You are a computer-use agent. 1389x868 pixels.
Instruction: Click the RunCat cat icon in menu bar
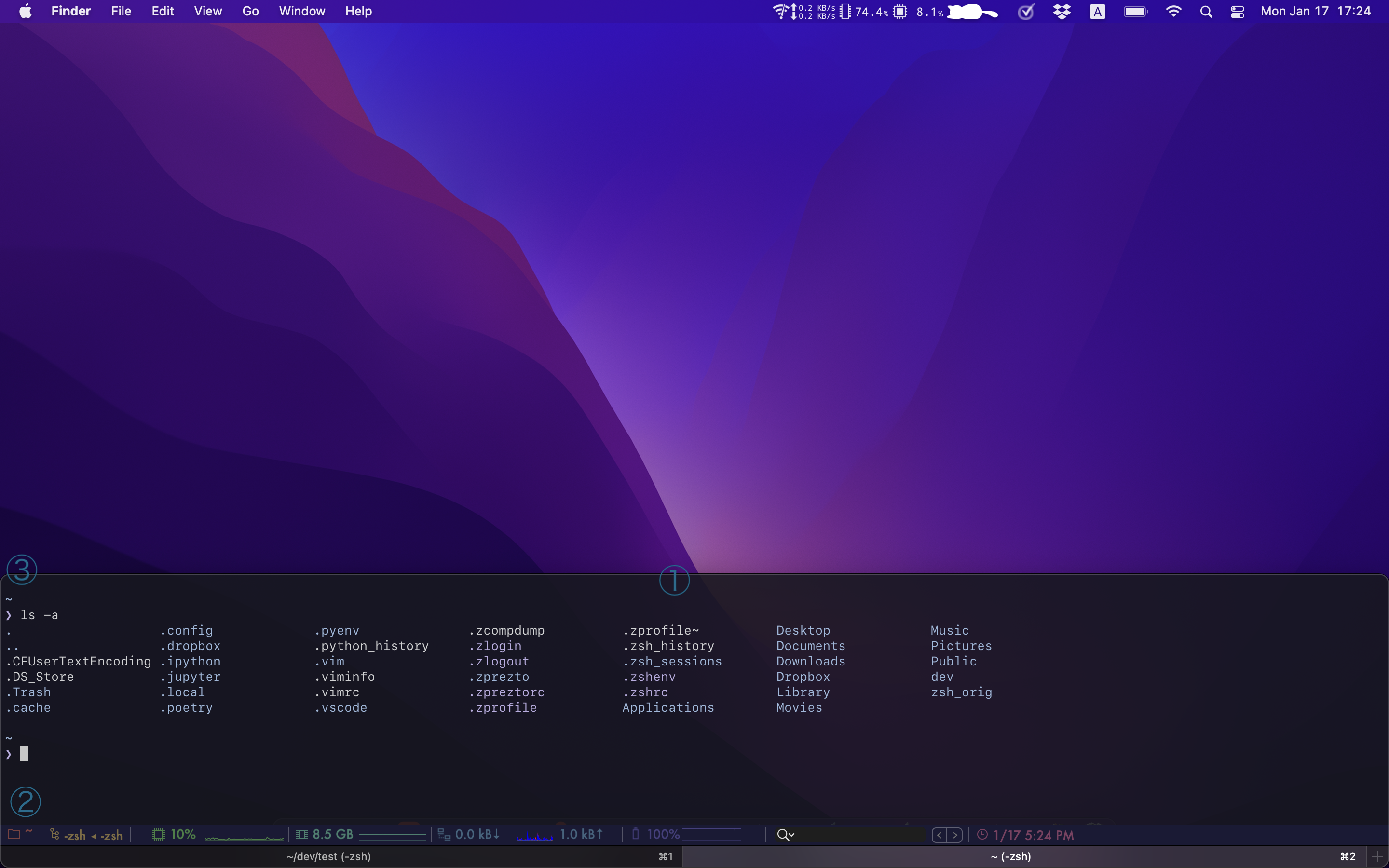pyautogui.click(x=972, y=12)
